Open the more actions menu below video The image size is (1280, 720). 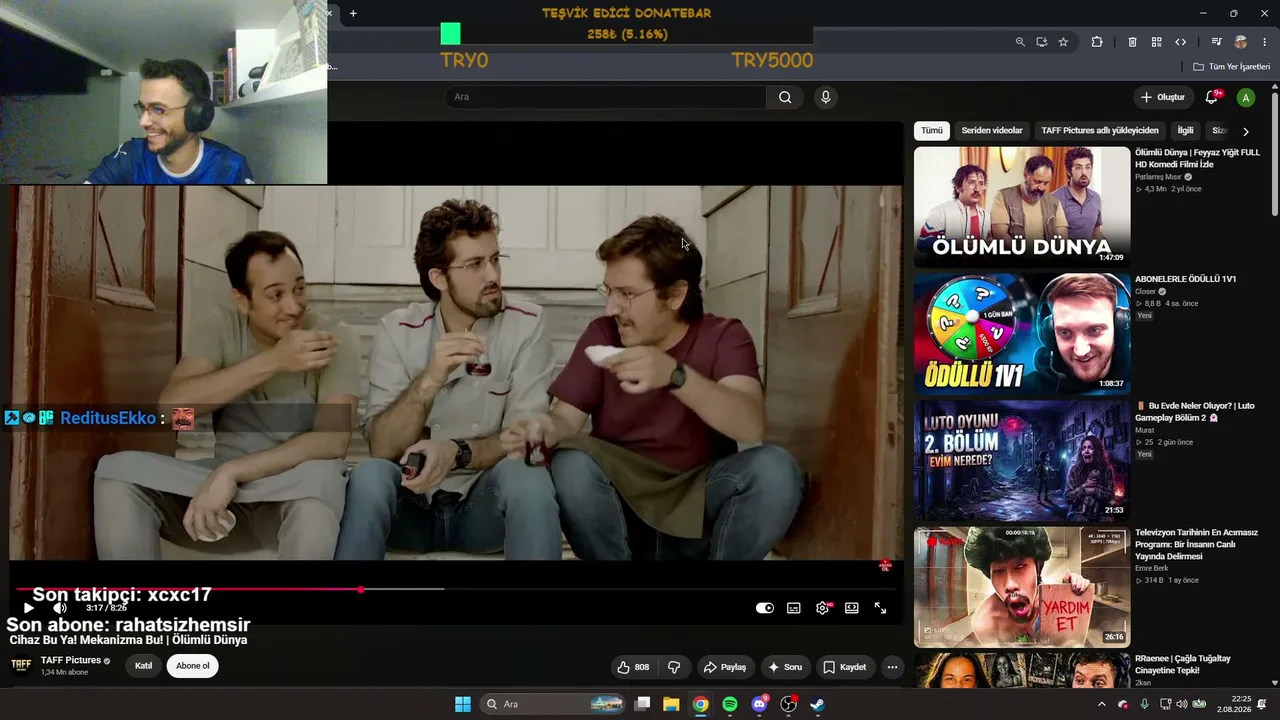coord(892,667)
